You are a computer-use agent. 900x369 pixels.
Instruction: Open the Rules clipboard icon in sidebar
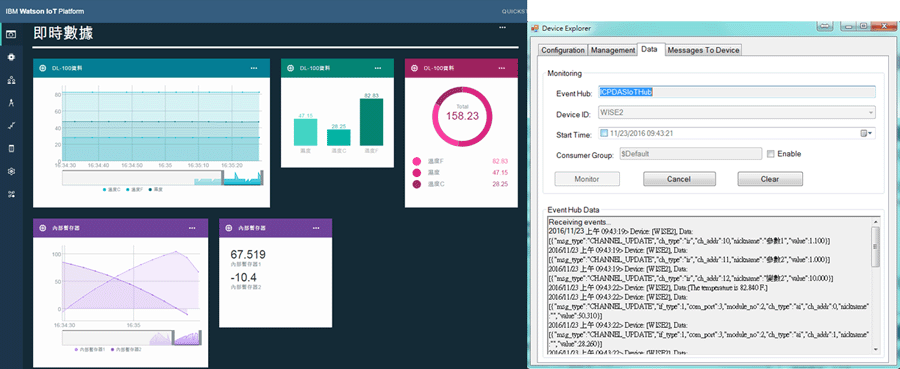tap(11, 149)
